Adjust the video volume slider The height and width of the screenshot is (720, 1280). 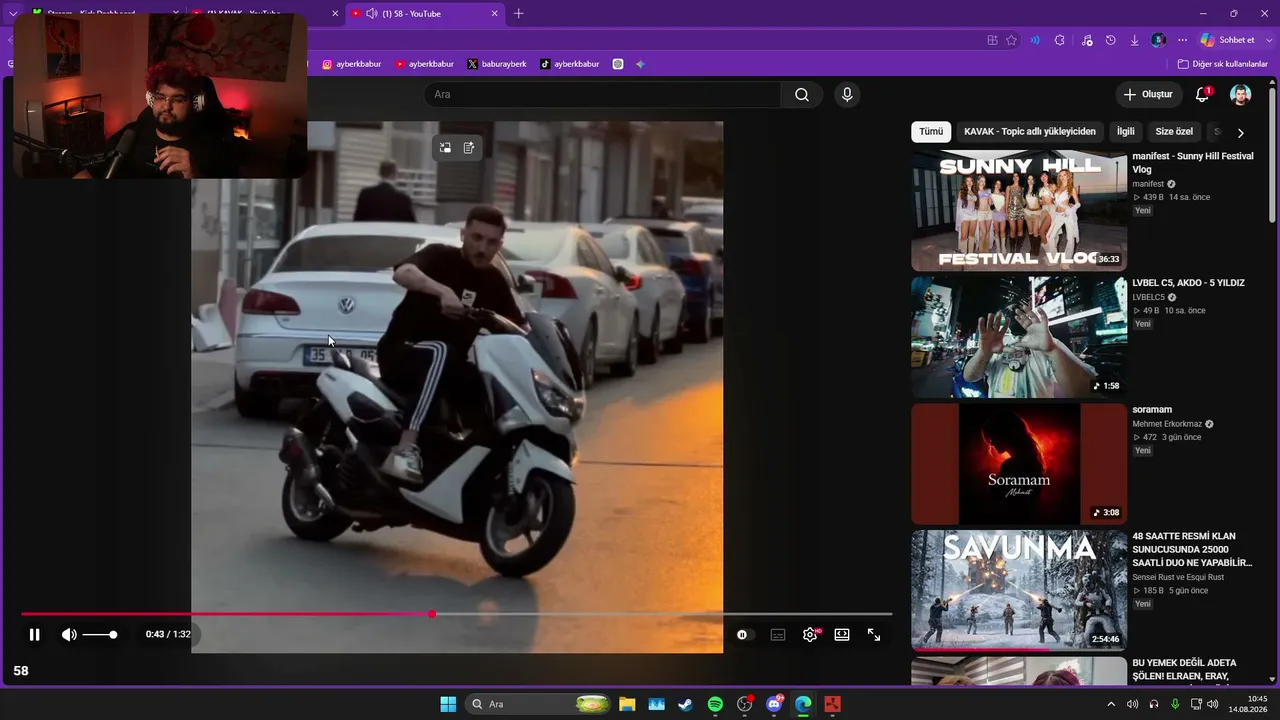[x=99, y=635]
